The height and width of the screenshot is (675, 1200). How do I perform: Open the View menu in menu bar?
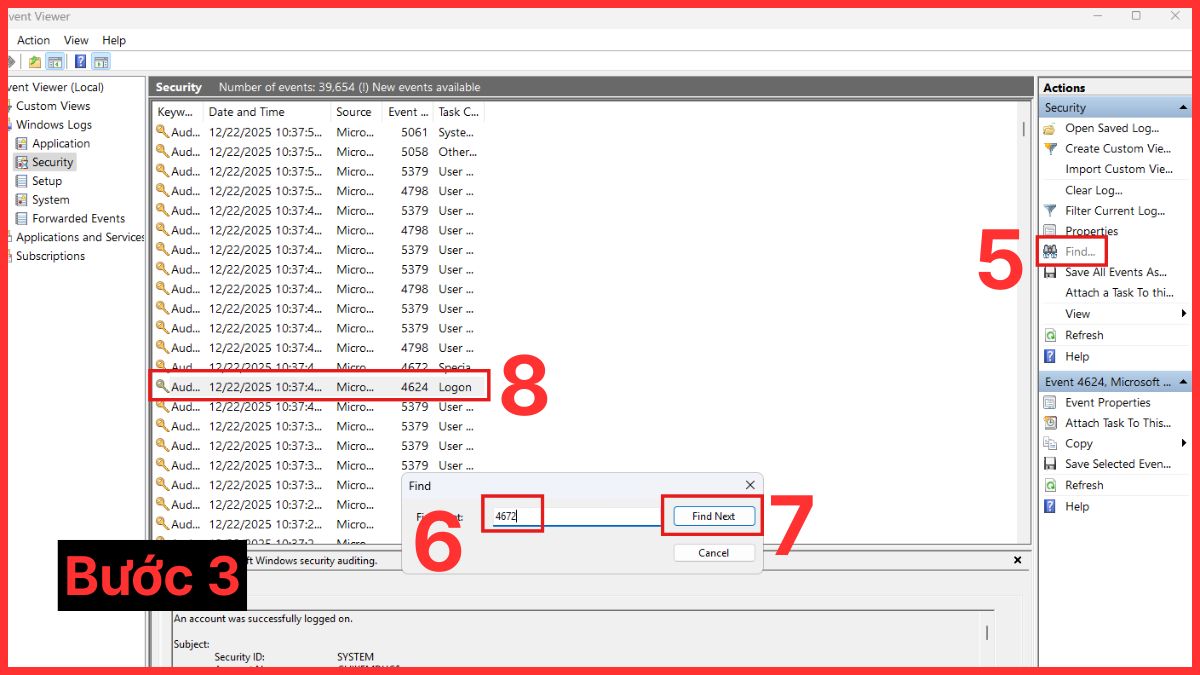pyautogui.click(x=76, y=40)
